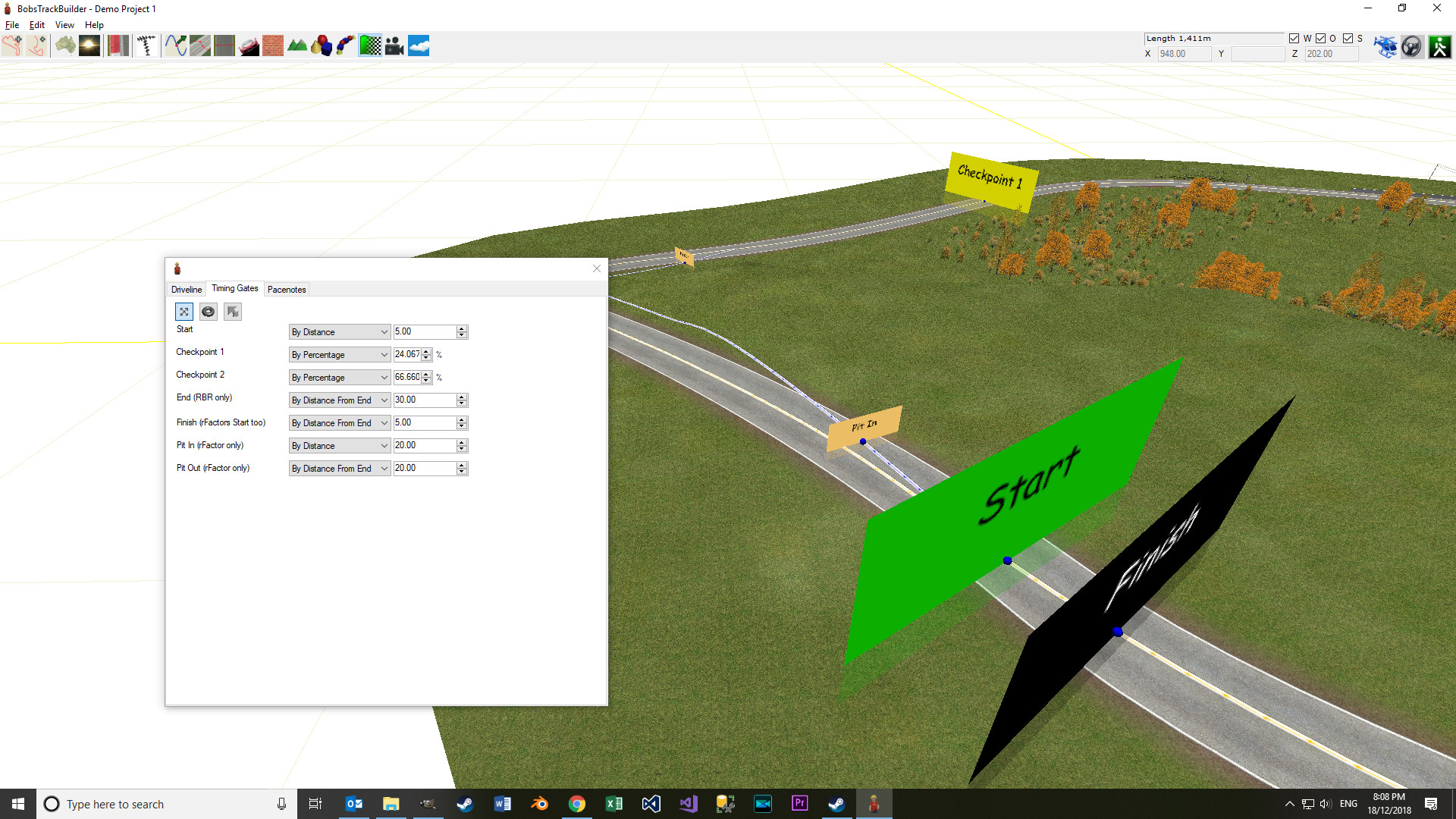
Task: Switch to the Pacenotes tab
Action: (287, 289)
